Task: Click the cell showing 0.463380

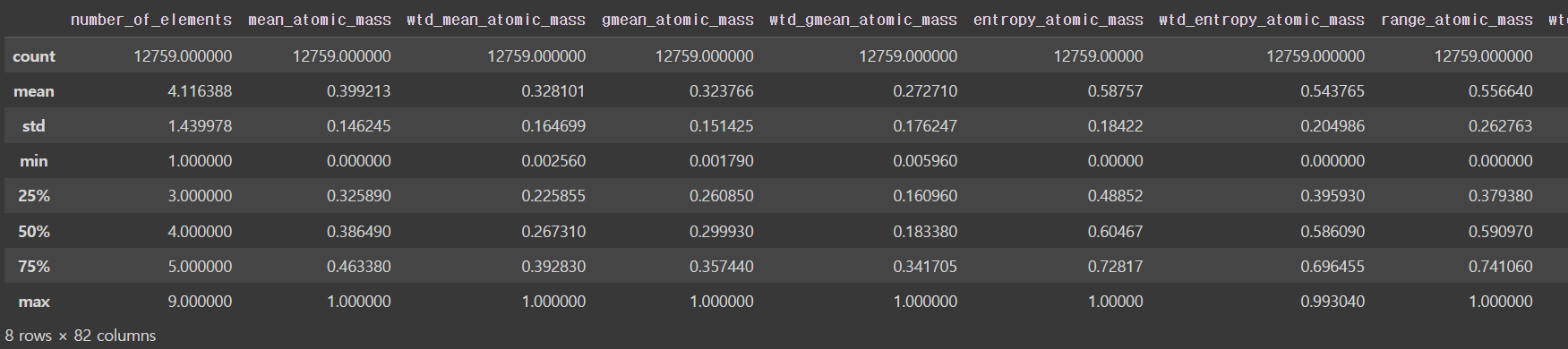Action: pos(359,267)
